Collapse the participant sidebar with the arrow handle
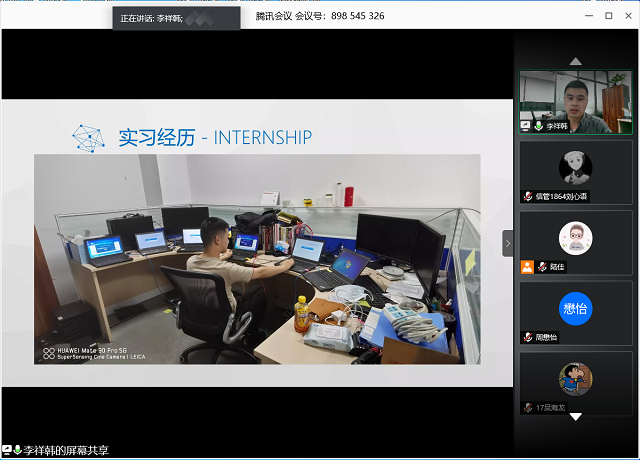 [507, 243]
